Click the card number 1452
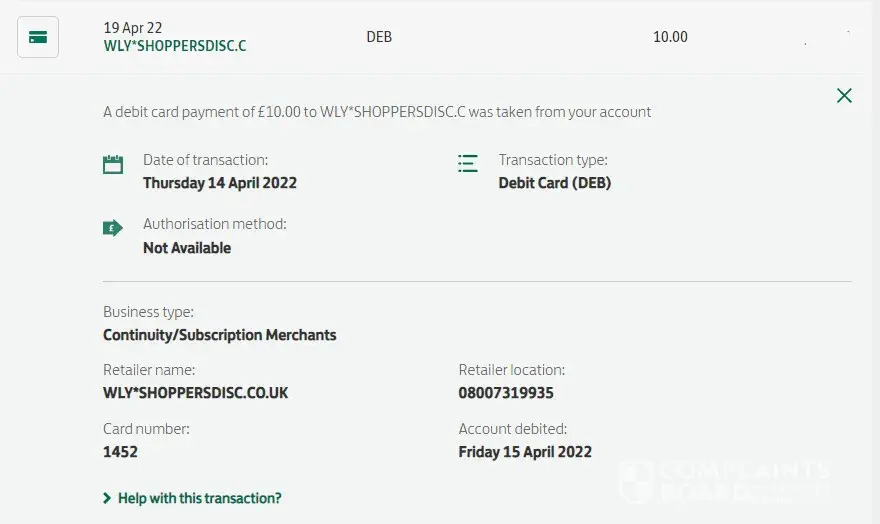 pos(120,451)
